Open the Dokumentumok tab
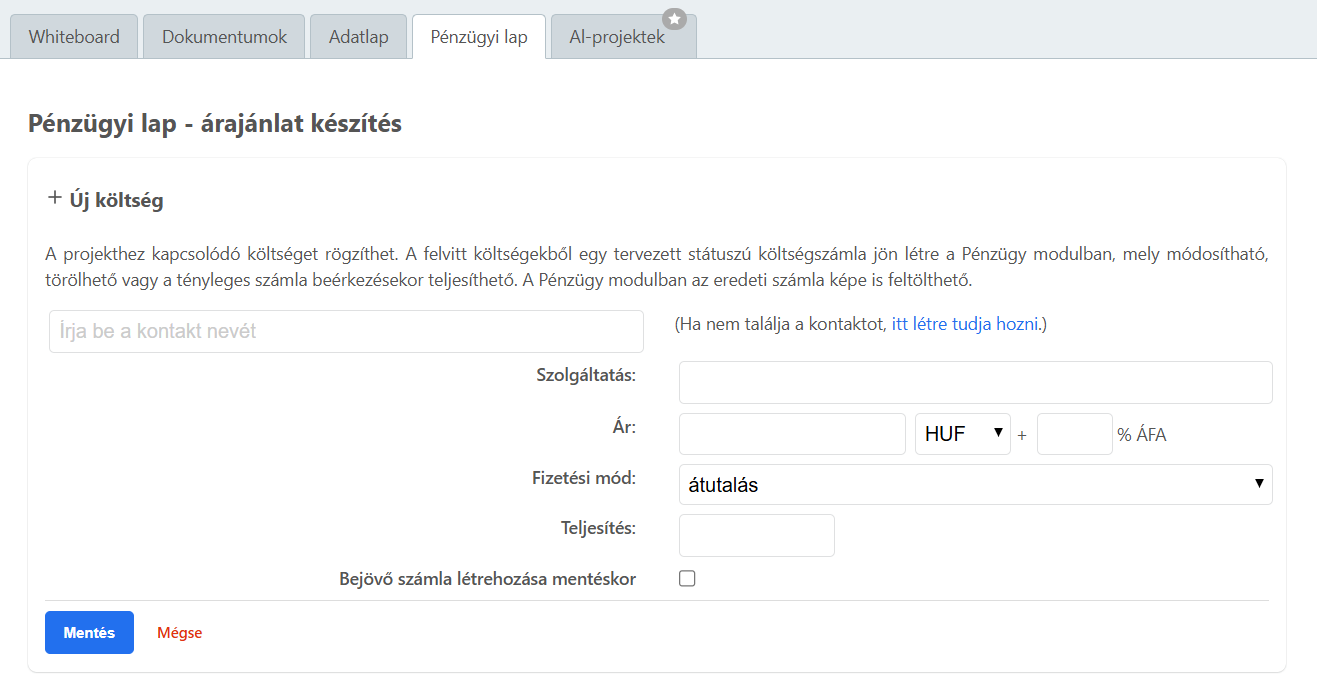The image size is (1317, 687). pyautogui.click(x=222, y=35)
